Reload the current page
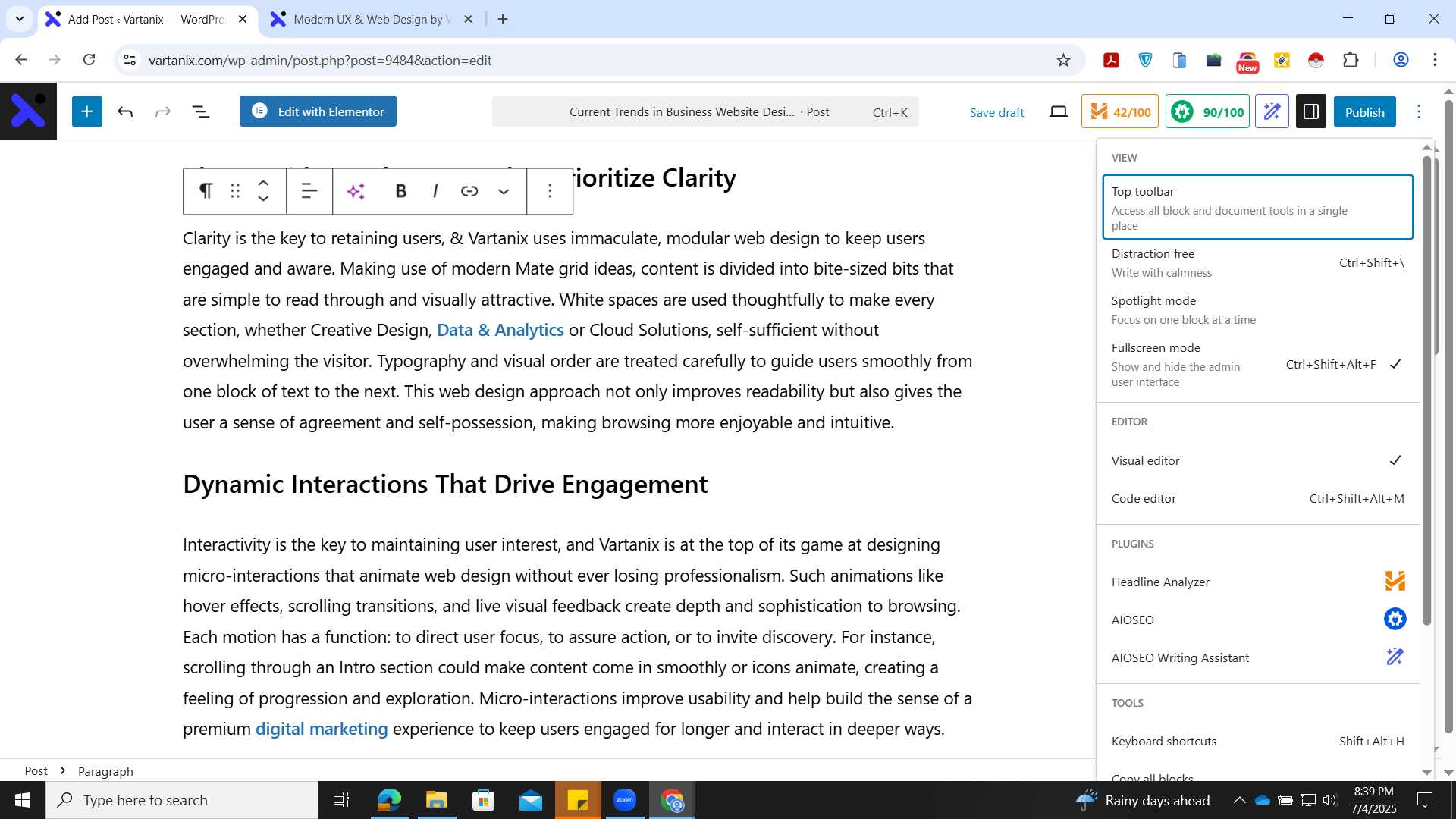Image resolution: width=1456 pixels, height=819 pixels. 89,60
